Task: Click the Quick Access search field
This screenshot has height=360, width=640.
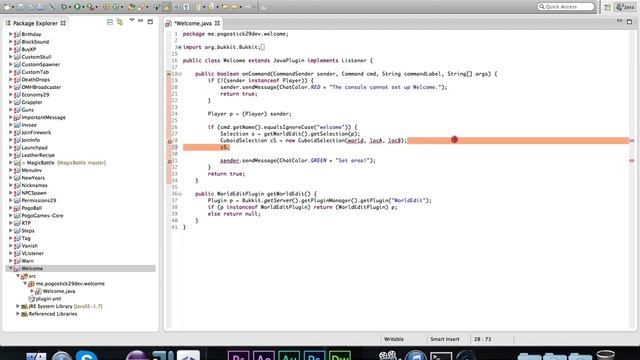Action: [566, 7]
